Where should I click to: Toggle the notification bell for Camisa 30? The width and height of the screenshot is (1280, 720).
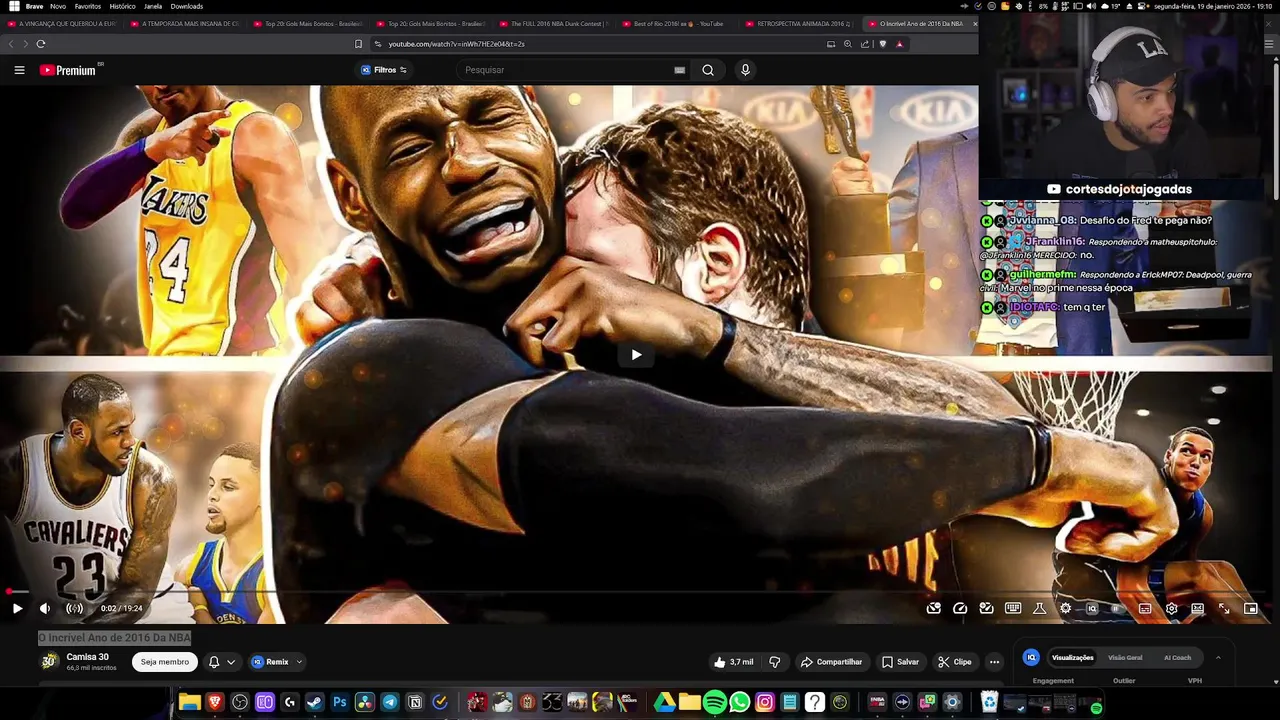point(214,662)
